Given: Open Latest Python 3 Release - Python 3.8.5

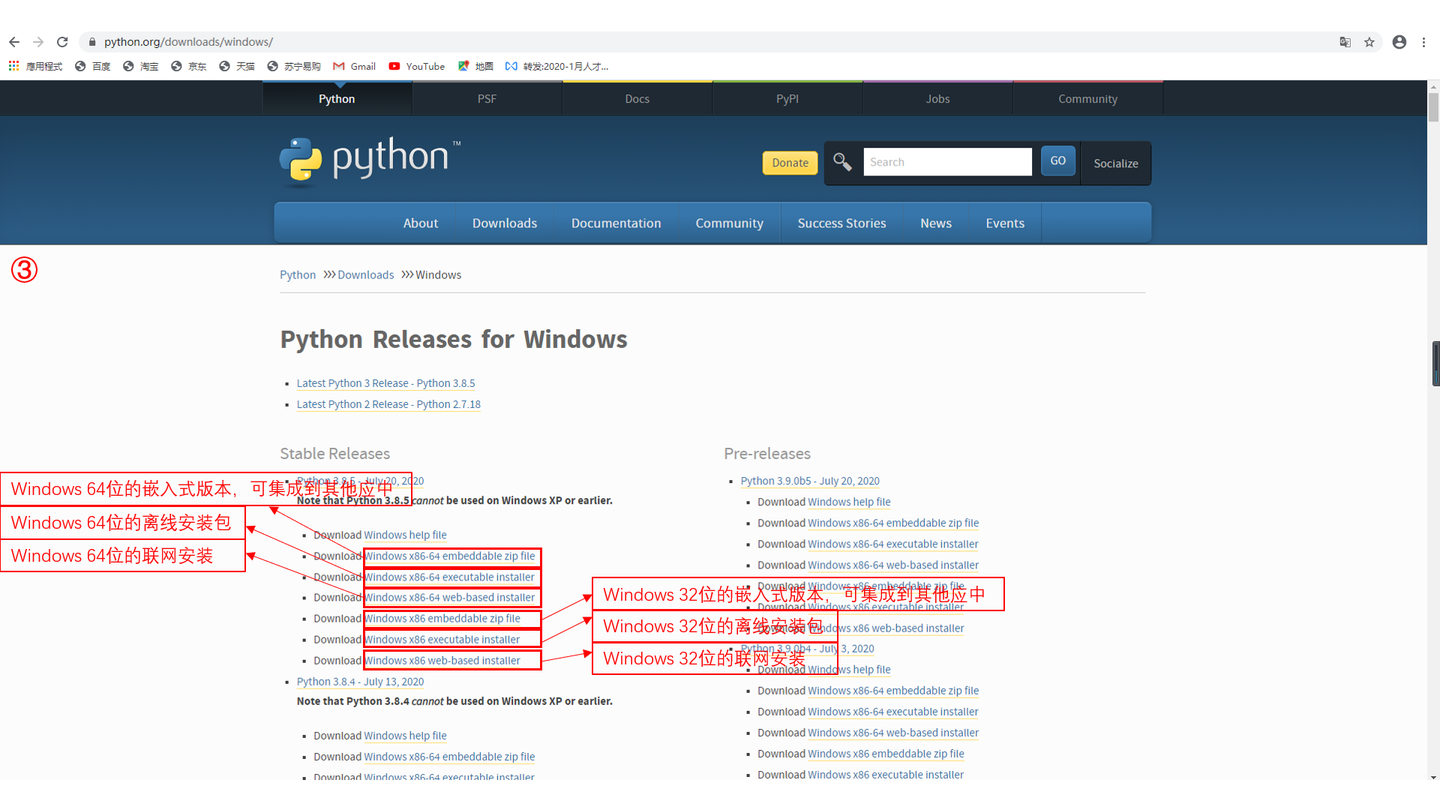Looking at the screenshot, I should (x=386, y=383).
